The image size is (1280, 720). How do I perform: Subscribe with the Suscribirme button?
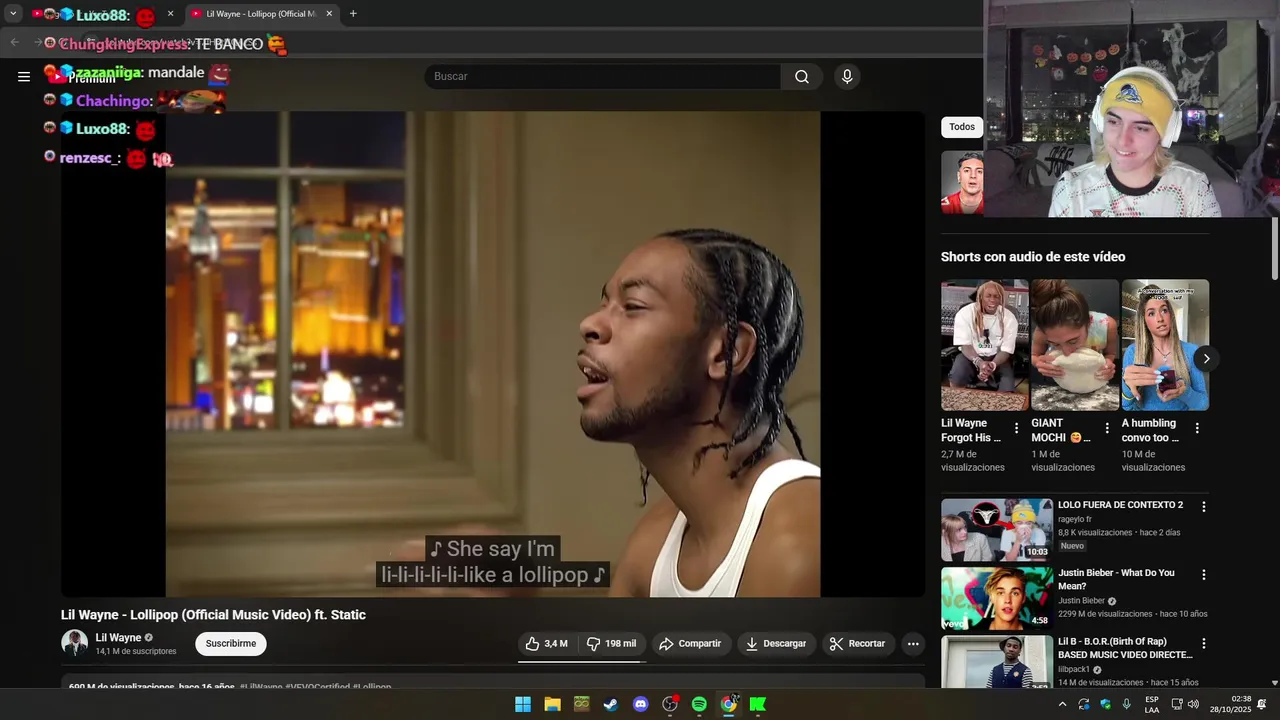[231, 644]
